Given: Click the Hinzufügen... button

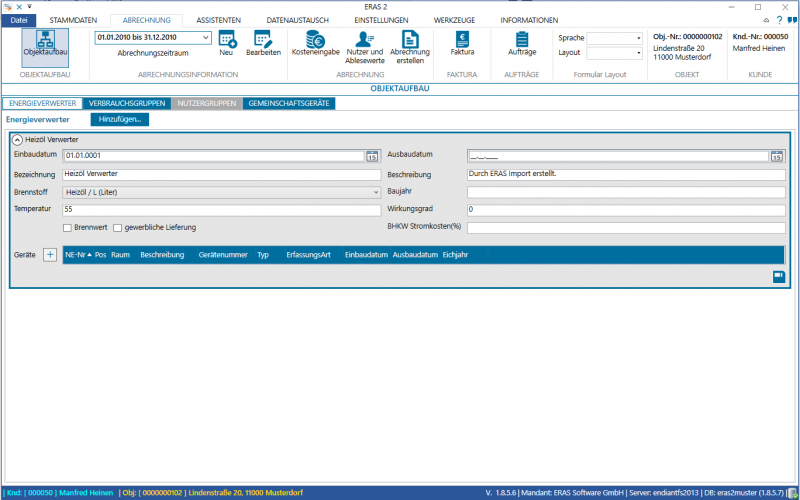Looking at the screenshot, I should point(120,119).
